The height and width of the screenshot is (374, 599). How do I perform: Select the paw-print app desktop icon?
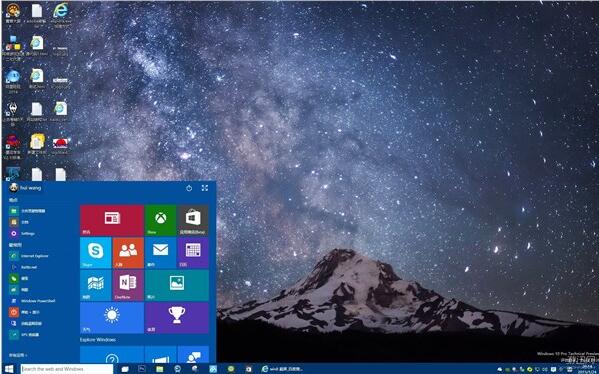click(13, 13)
